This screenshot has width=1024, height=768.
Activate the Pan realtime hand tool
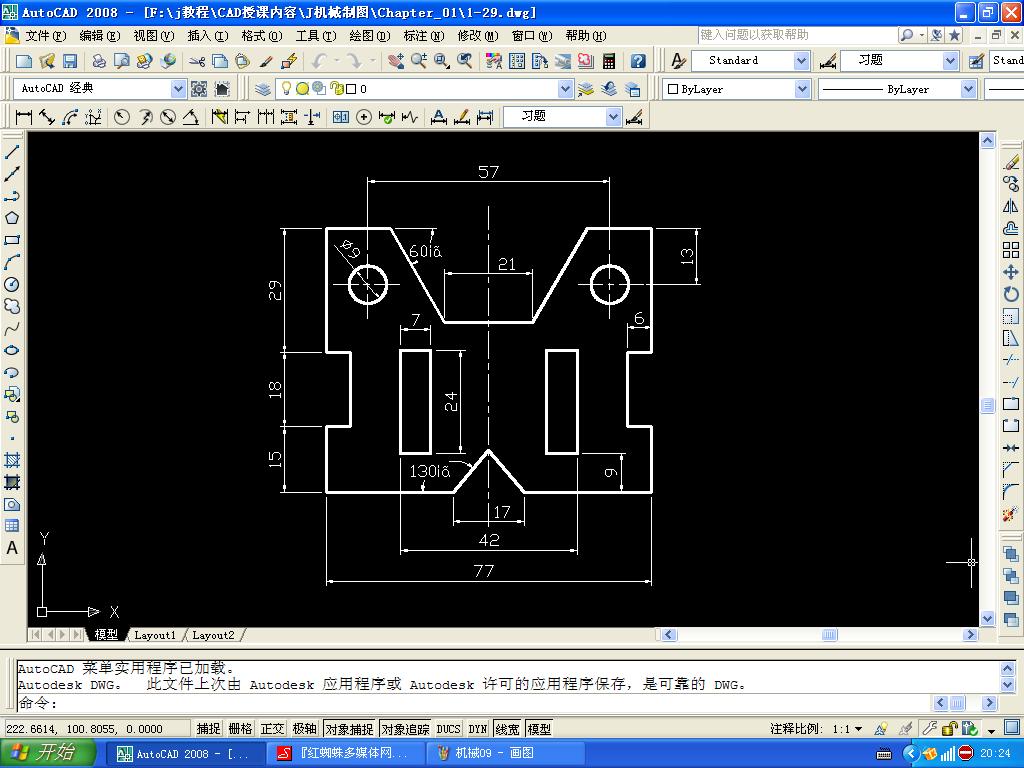tap(396, 62)
